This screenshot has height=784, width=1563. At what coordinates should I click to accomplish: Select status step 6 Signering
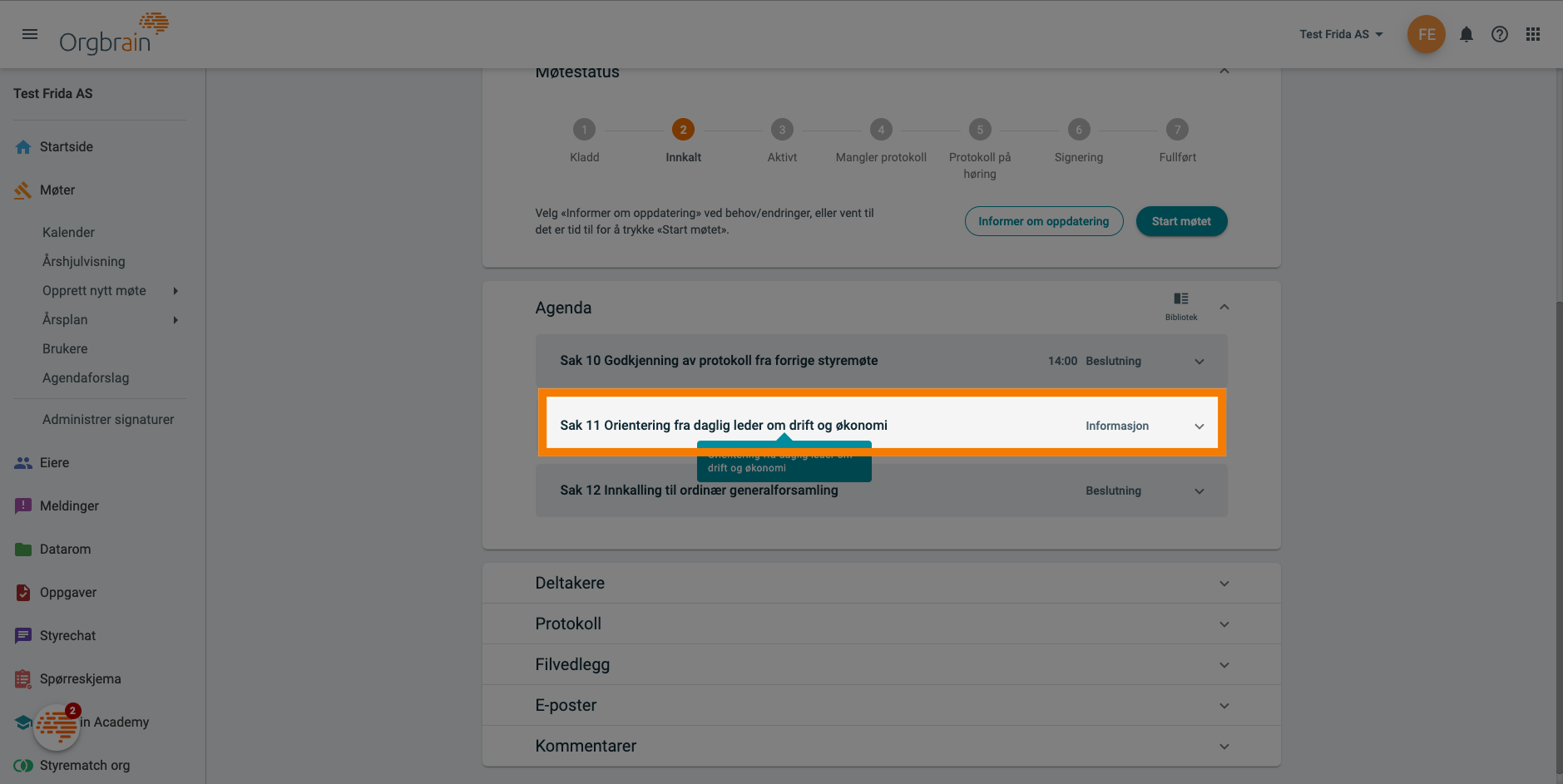pyautogui.click(x=1079, y=130)
